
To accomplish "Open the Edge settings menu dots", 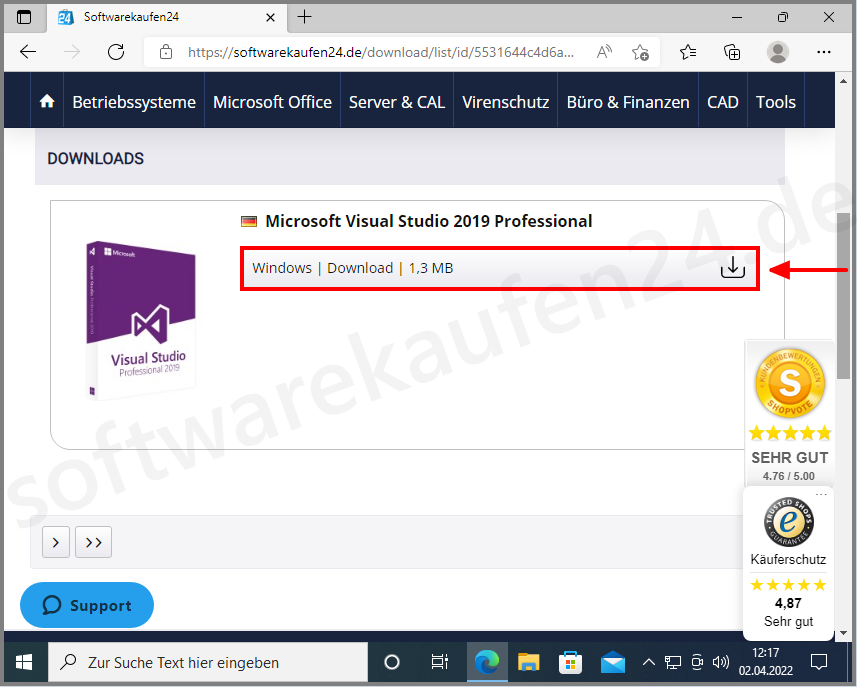I will 824,52.
